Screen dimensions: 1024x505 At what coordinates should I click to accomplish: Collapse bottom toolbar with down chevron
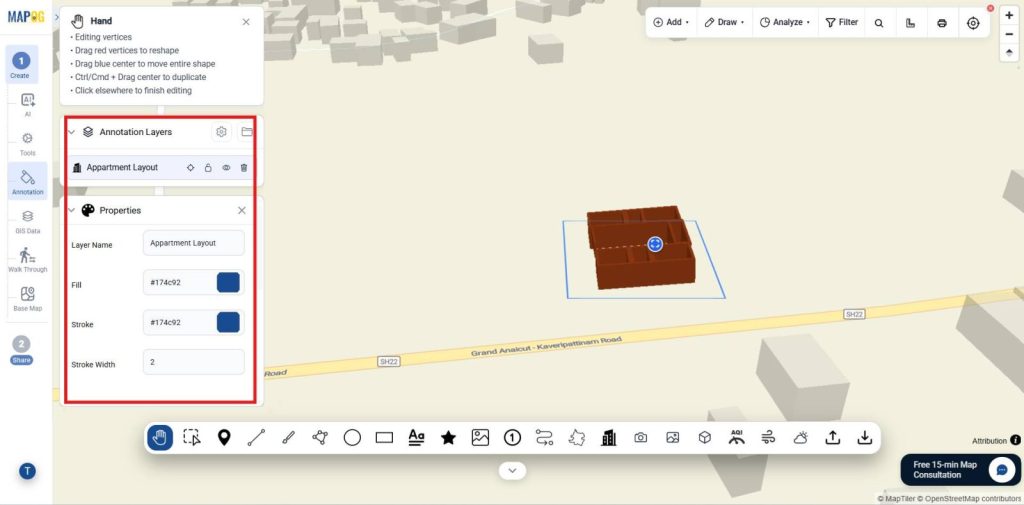click(513, 470)
